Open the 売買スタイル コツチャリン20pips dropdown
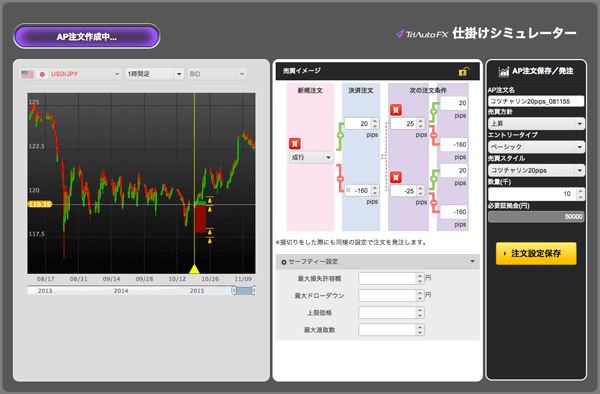Viewport: 600px width, 394px height. tap(536, 170)
